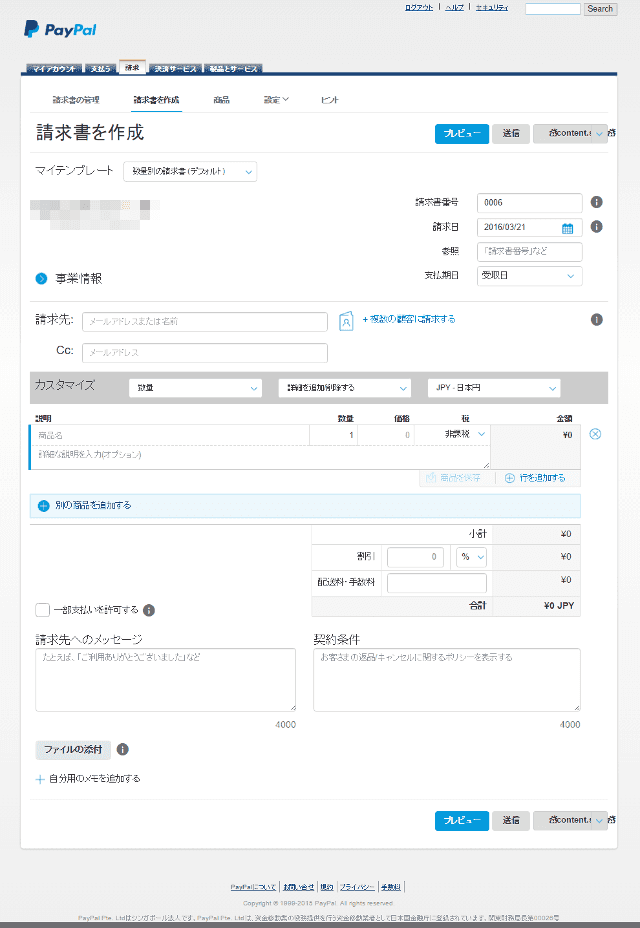This screenshot has width=640, height=928.
Task: Focus 請求先 email or name field
Action: coord(205,321)
